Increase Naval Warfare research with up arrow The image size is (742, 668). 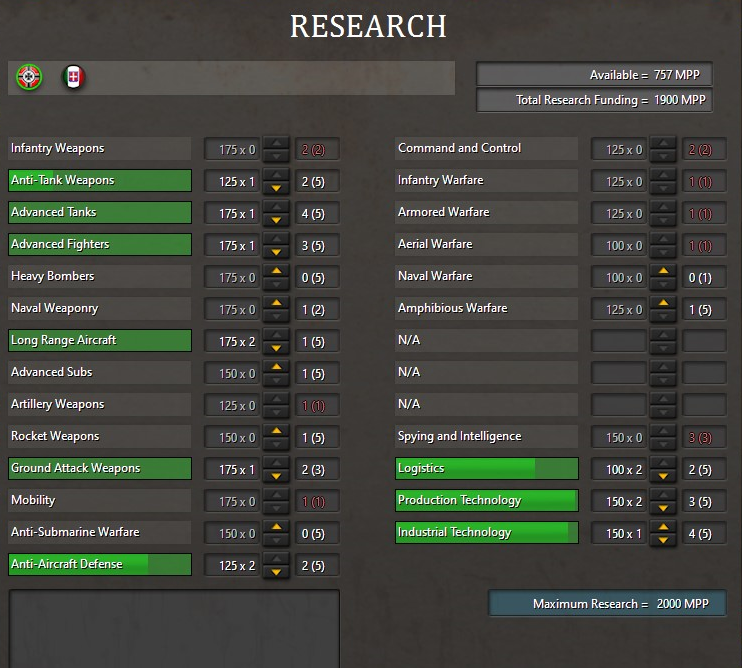tap(663, 271)
